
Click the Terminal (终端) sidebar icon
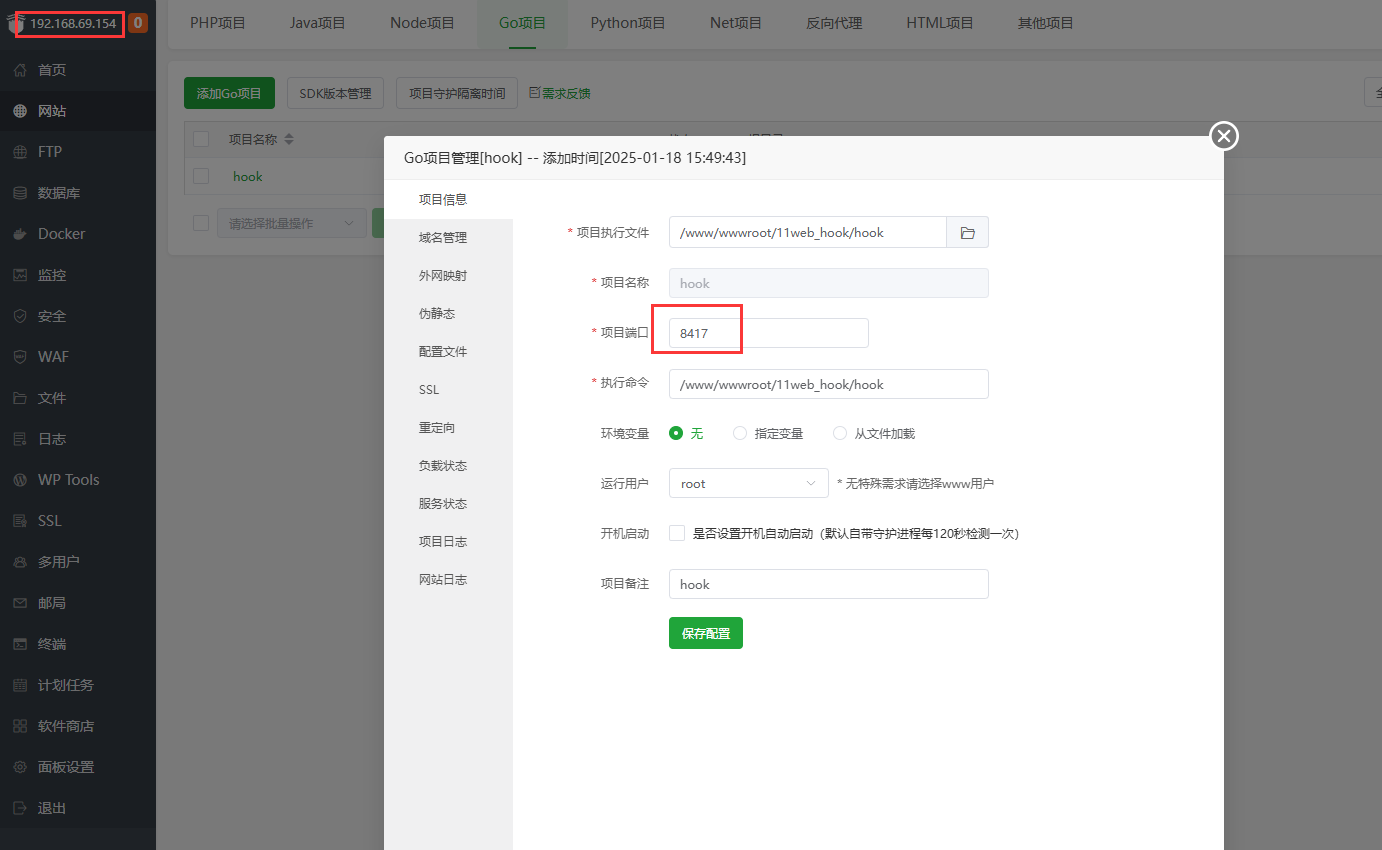(x=20, y=644)
